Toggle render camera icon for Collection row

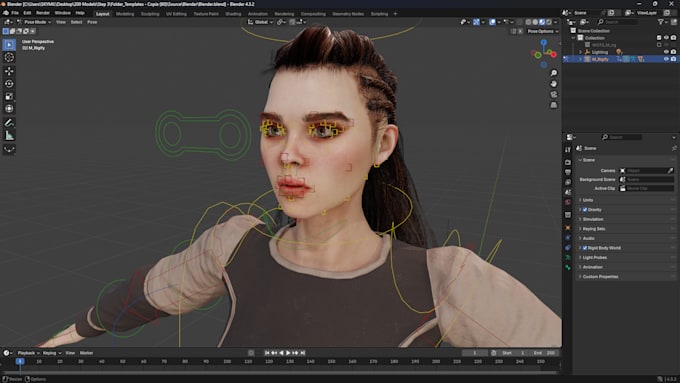[673, 38]
